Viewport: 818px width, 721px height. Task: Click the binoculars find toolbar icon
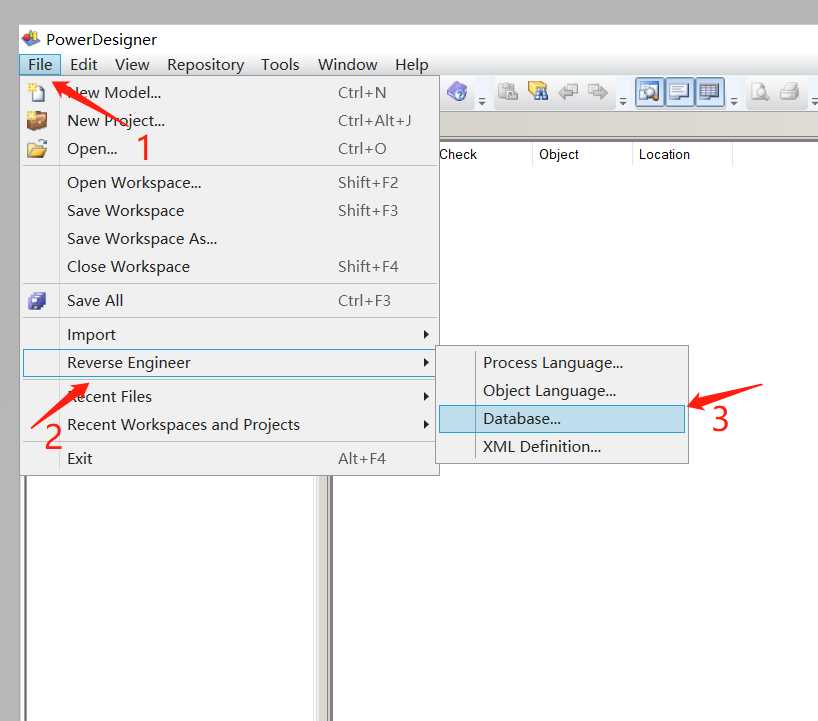538,92
